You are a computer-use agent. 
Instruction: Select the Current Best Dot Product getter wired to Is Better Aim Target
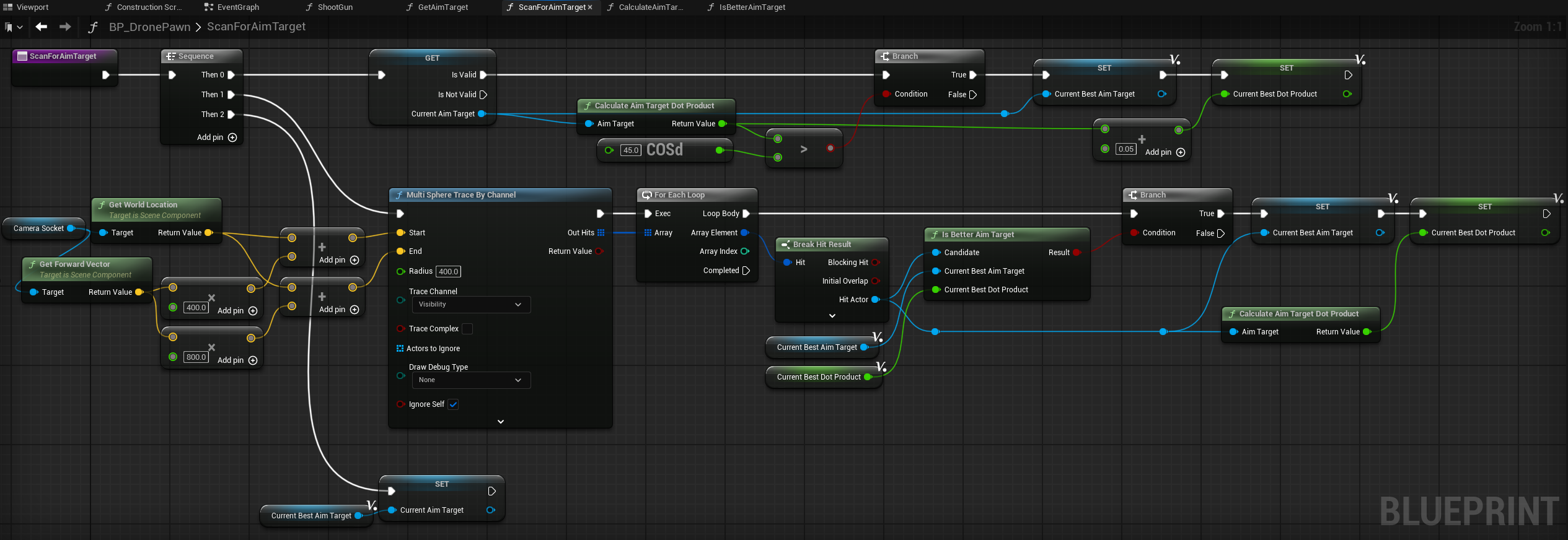click(x=823, y=377)
